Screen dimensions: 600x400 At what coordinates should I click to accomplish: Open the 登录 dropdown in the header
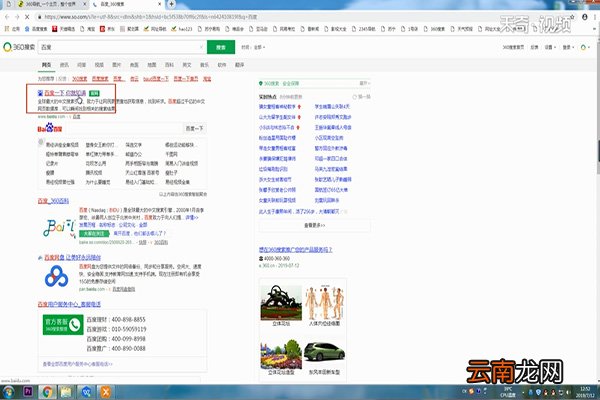(568, 47)
